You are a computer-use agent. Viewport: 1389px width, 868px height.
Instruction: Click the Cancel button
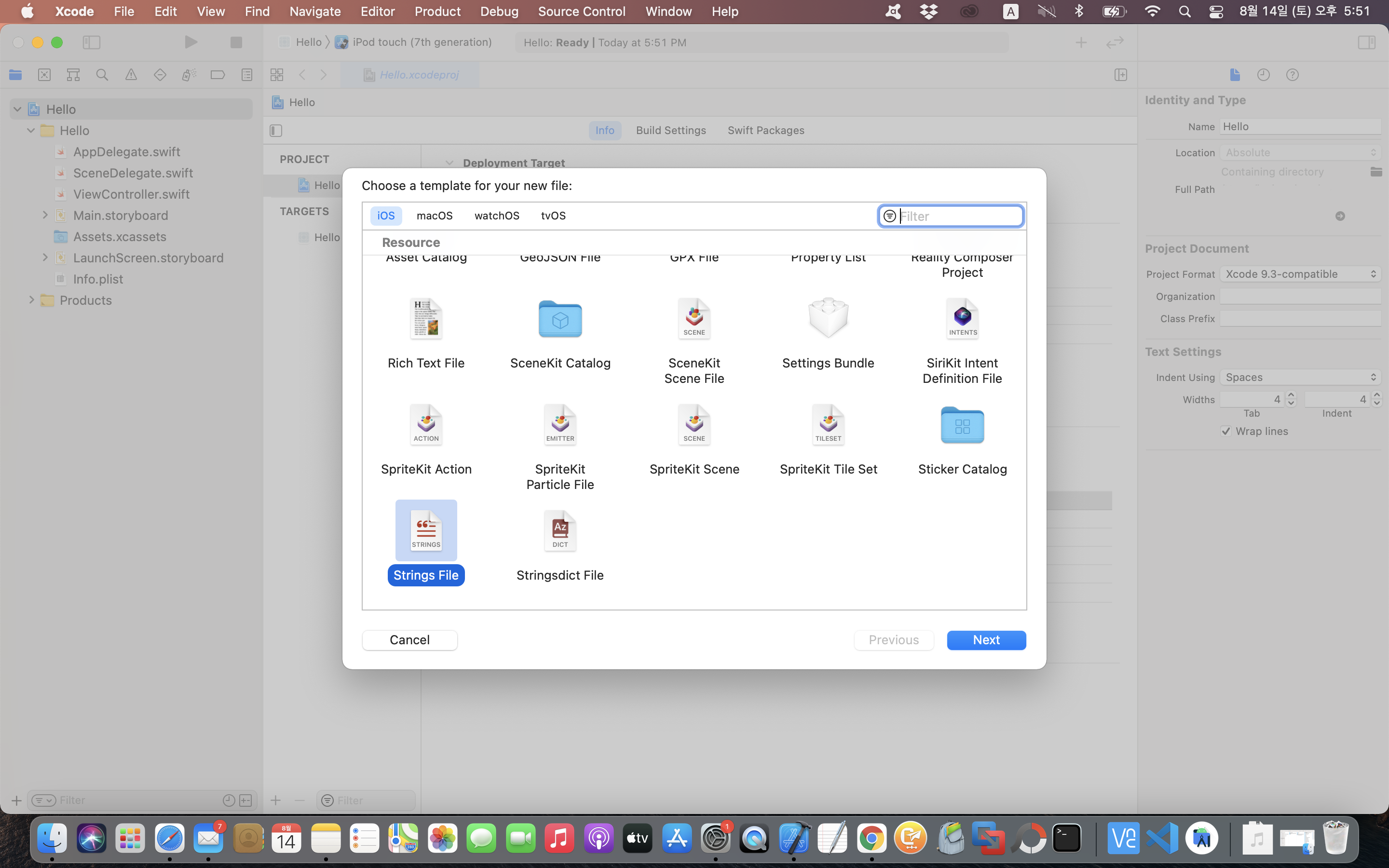pyautogui.click(x=409, y=640)
